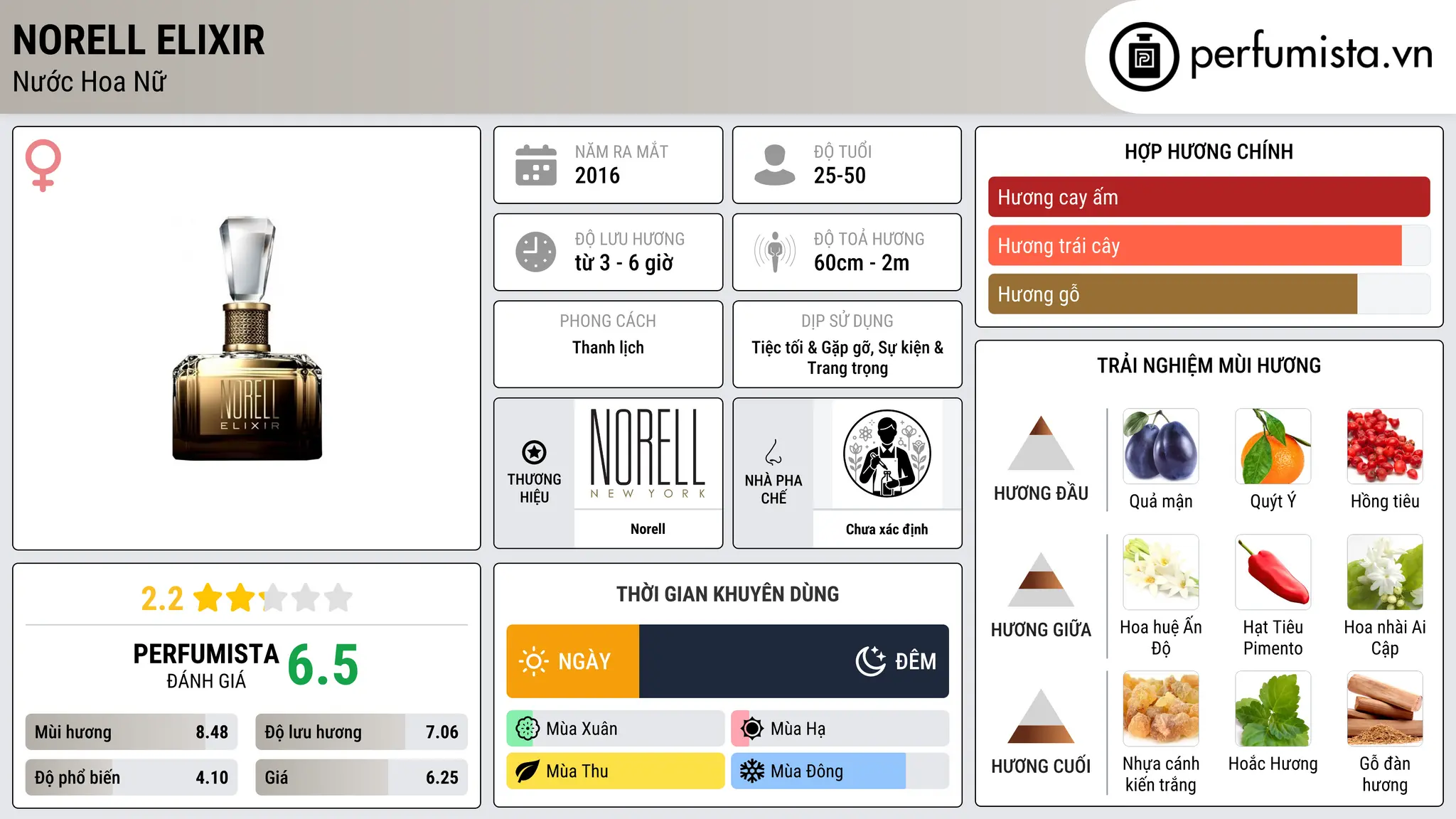Screen dimensions: 1456x819
Task: Click the flower icon for Mùa Xuân
Action: point(527,729)
